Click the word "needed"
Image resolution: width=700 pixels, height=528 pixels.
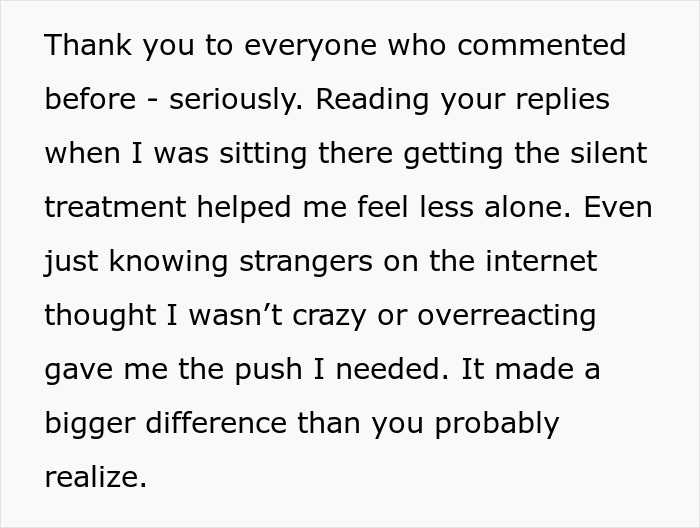tap(392, 370)
